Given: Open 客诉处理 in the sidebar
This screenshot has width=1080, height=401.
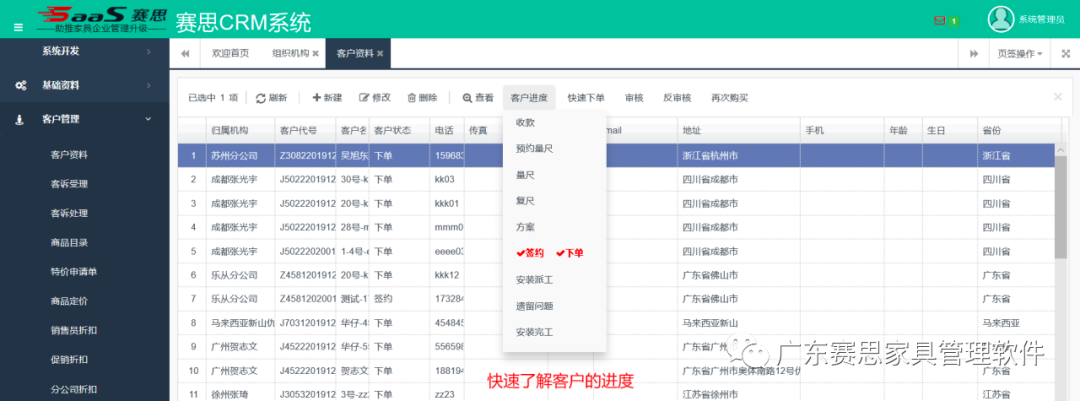Looking at the screenshot, I should [x=69, y=213].
